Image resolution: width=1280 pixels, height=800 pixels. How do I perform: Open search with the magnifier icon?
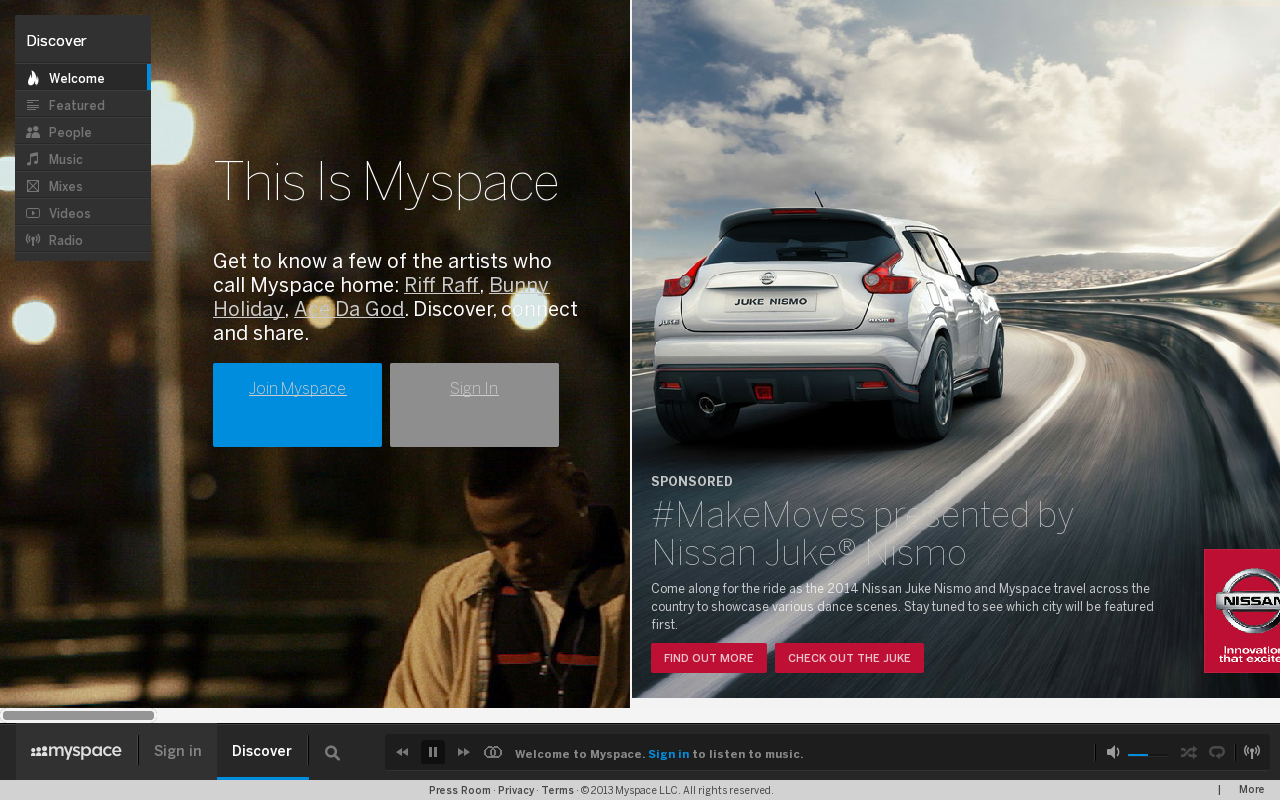[x=333, y=753]
